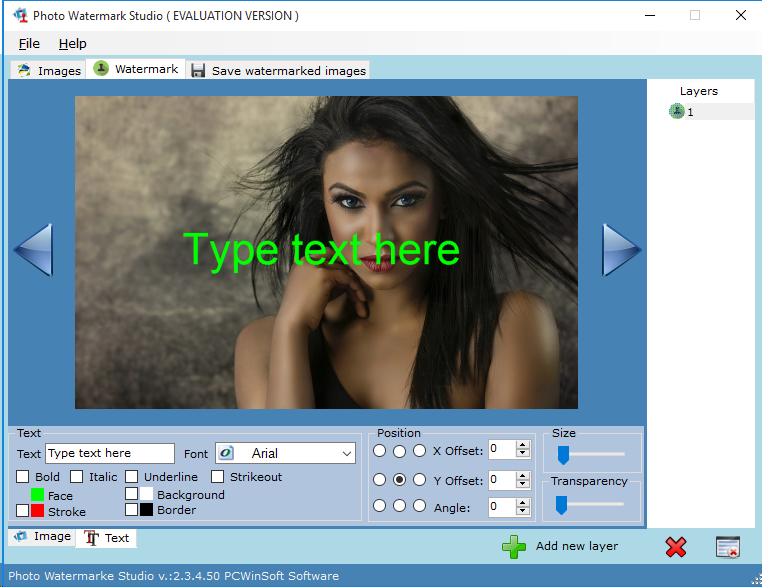The height and width of the screenshot is (587, 762).
Task: Open the Help menu
Action: pyautogui.click(x=72, y=43)
